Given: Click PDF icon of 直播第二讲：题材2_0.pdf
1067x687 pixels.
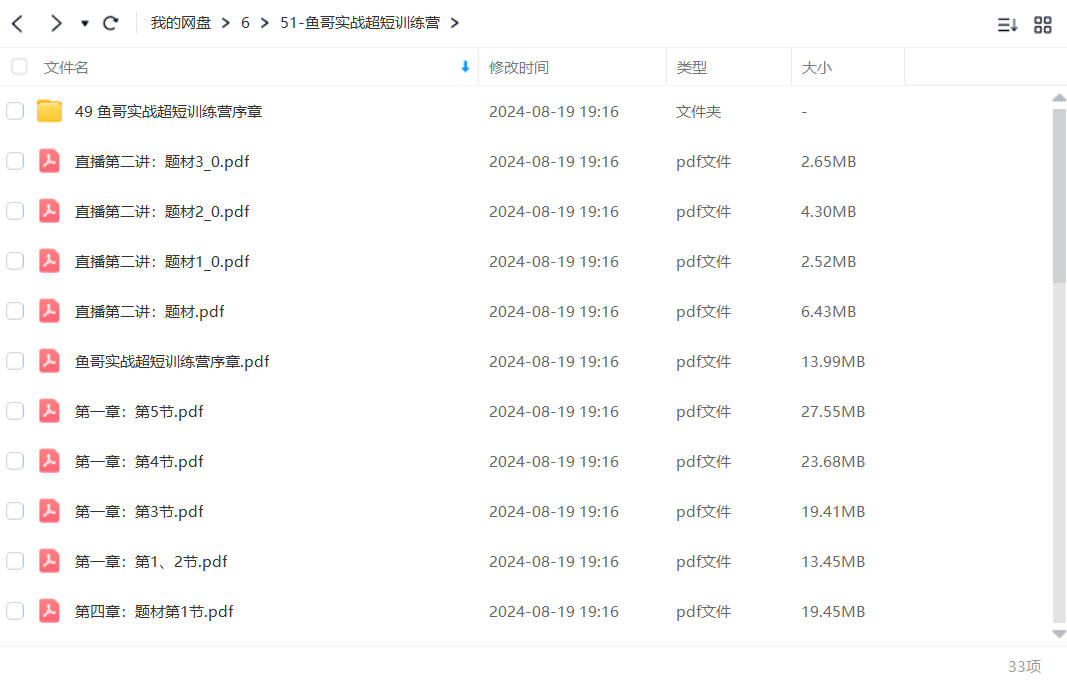Looking at the screenshot, I should pyautogui.click(x=49, y=211).
